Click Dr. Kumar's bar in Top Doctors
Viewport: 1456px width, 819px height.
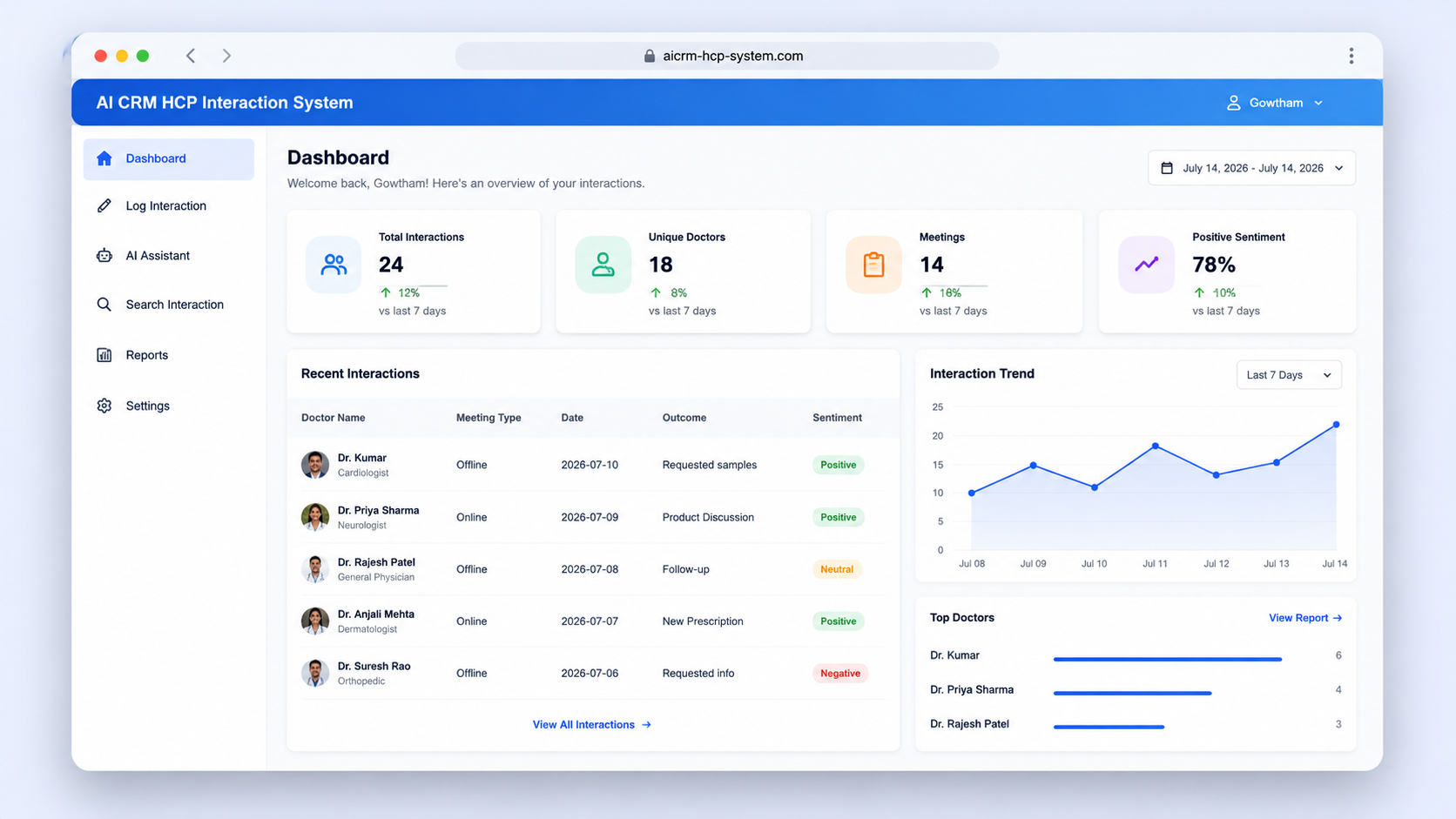1168,660
